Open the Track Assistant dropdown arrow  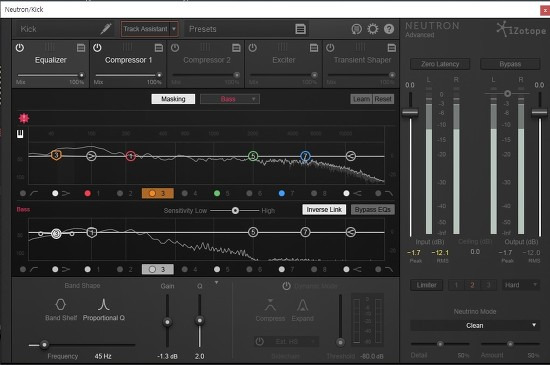click(174, 29)
